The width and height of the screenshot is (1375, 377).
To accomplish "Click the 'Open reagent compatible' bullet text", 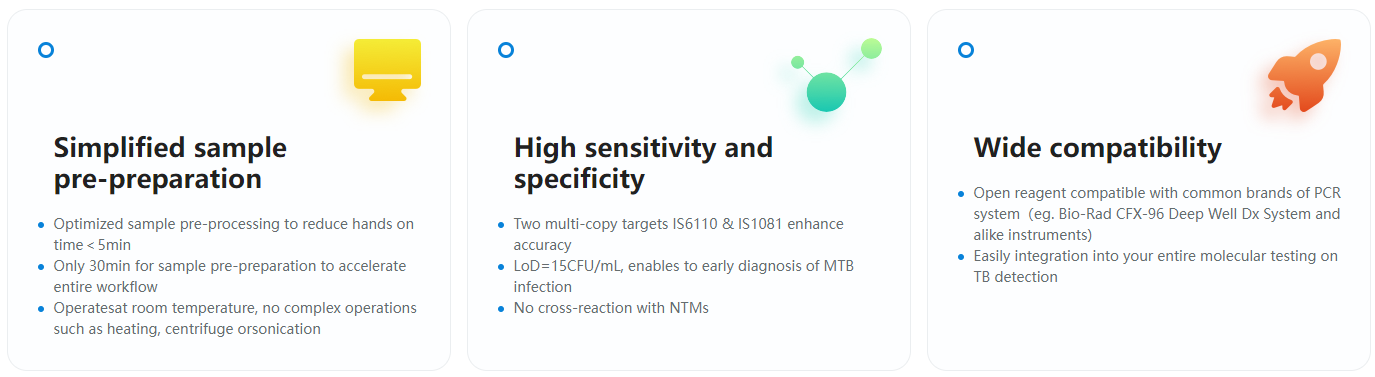I will pyautogui.click(x=1157, y=213).
